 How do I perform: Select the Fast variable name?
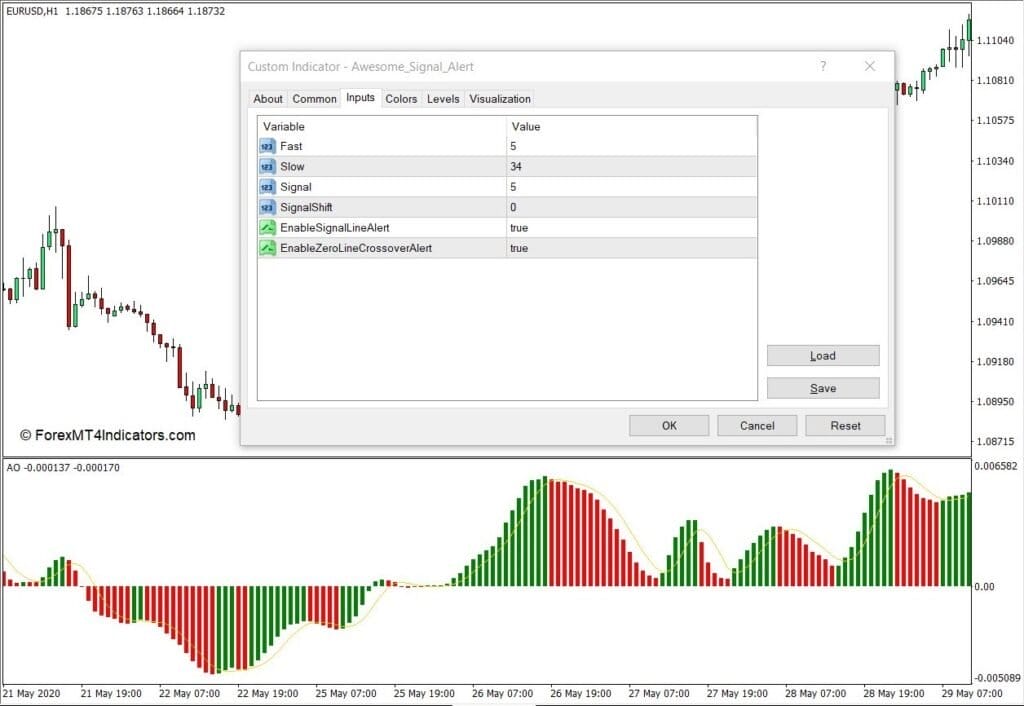point(291,146)
